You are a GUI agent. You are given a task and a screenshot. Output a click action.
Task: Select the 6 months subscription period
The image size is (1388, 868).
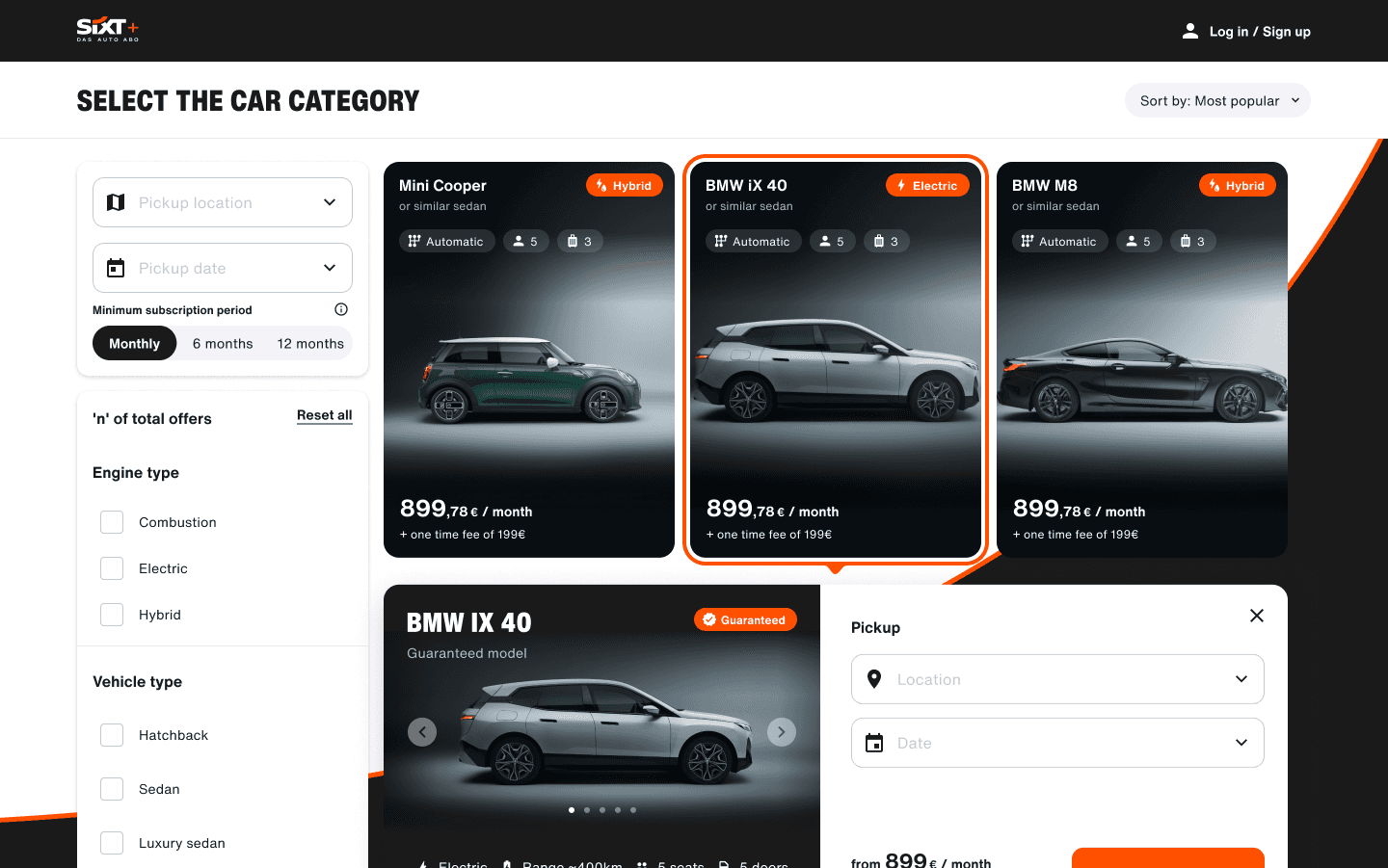tap(223, 343)
